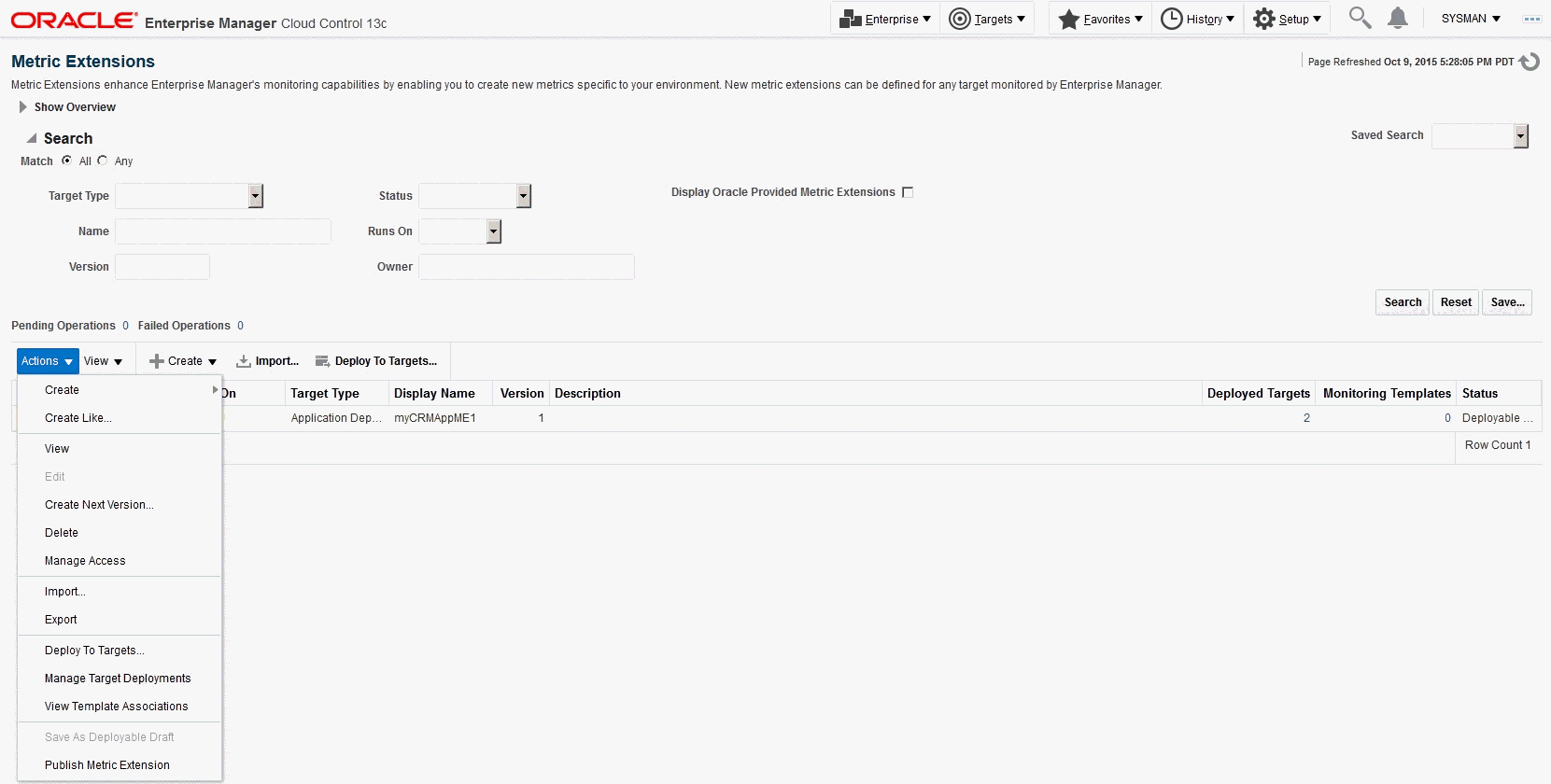Choose Delete from the Actions menu

pos(120,533)
